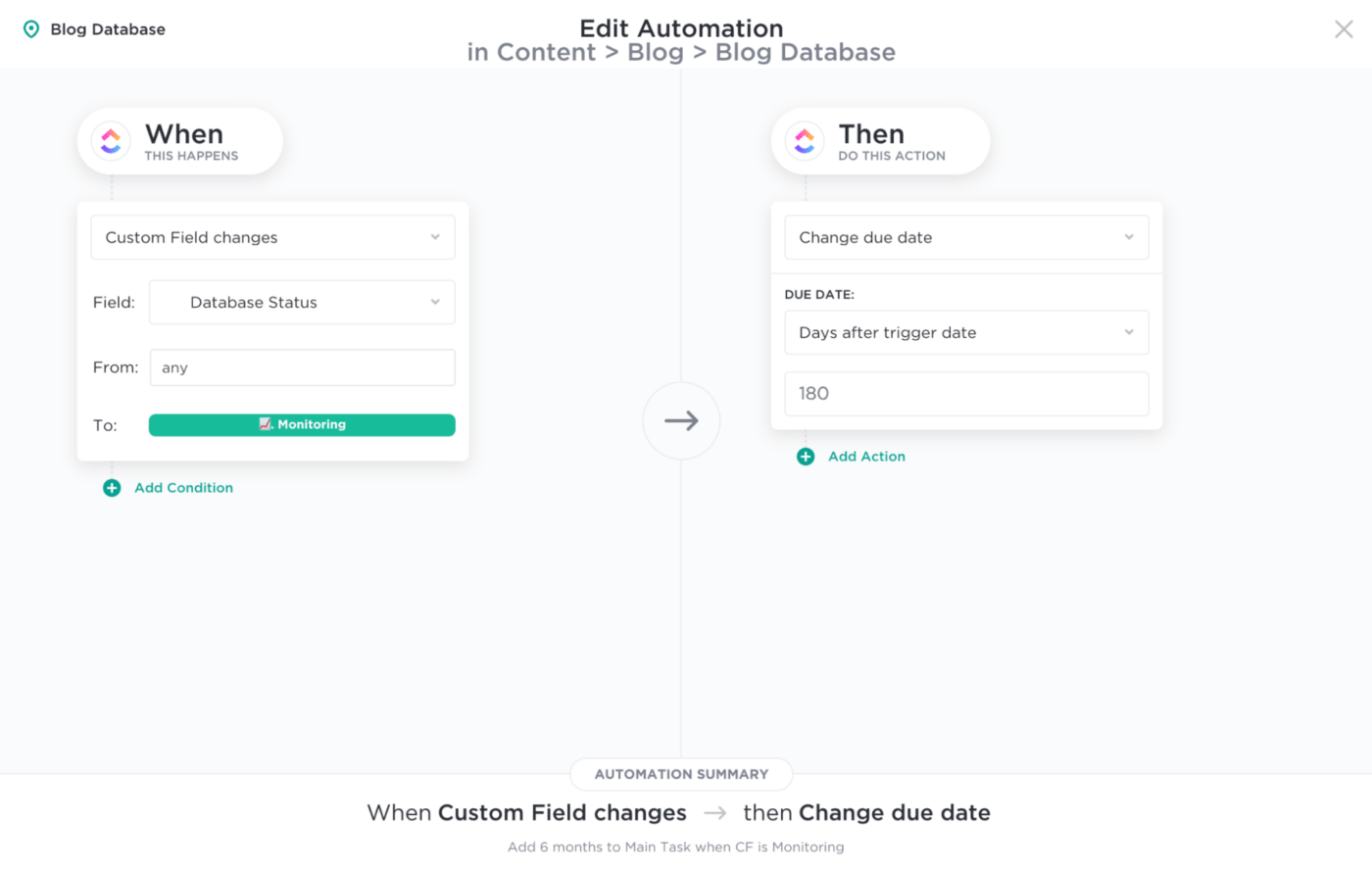Click the arrow icon between When and Then
The image size is (1372, 873).
click(x=681, y=421)
